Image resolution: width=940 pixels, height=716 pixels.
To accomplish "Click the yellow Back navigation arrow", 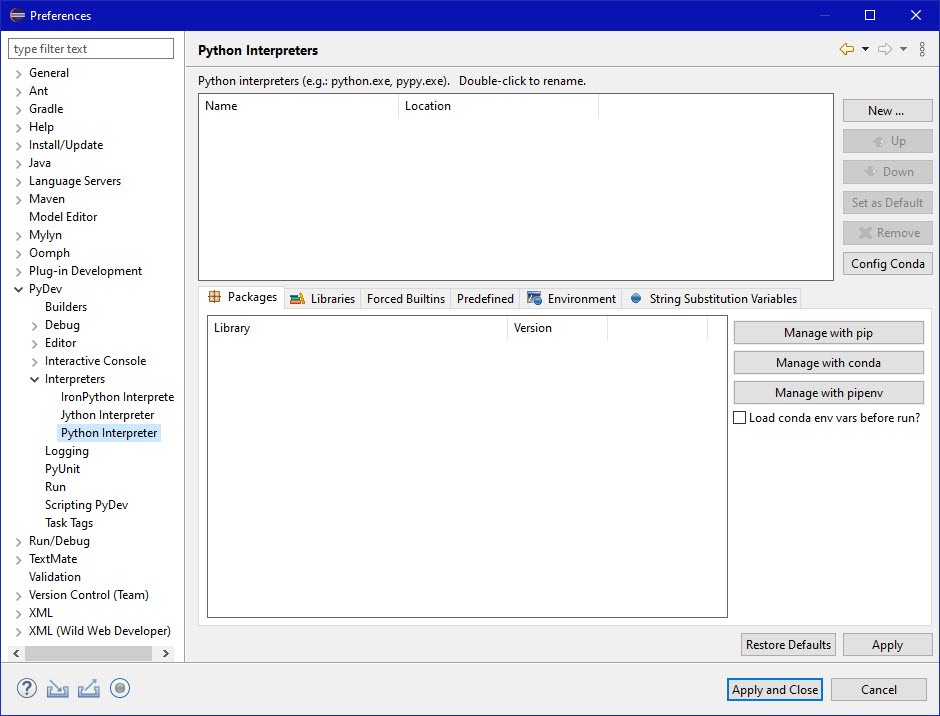I will (x=847, y=49).
